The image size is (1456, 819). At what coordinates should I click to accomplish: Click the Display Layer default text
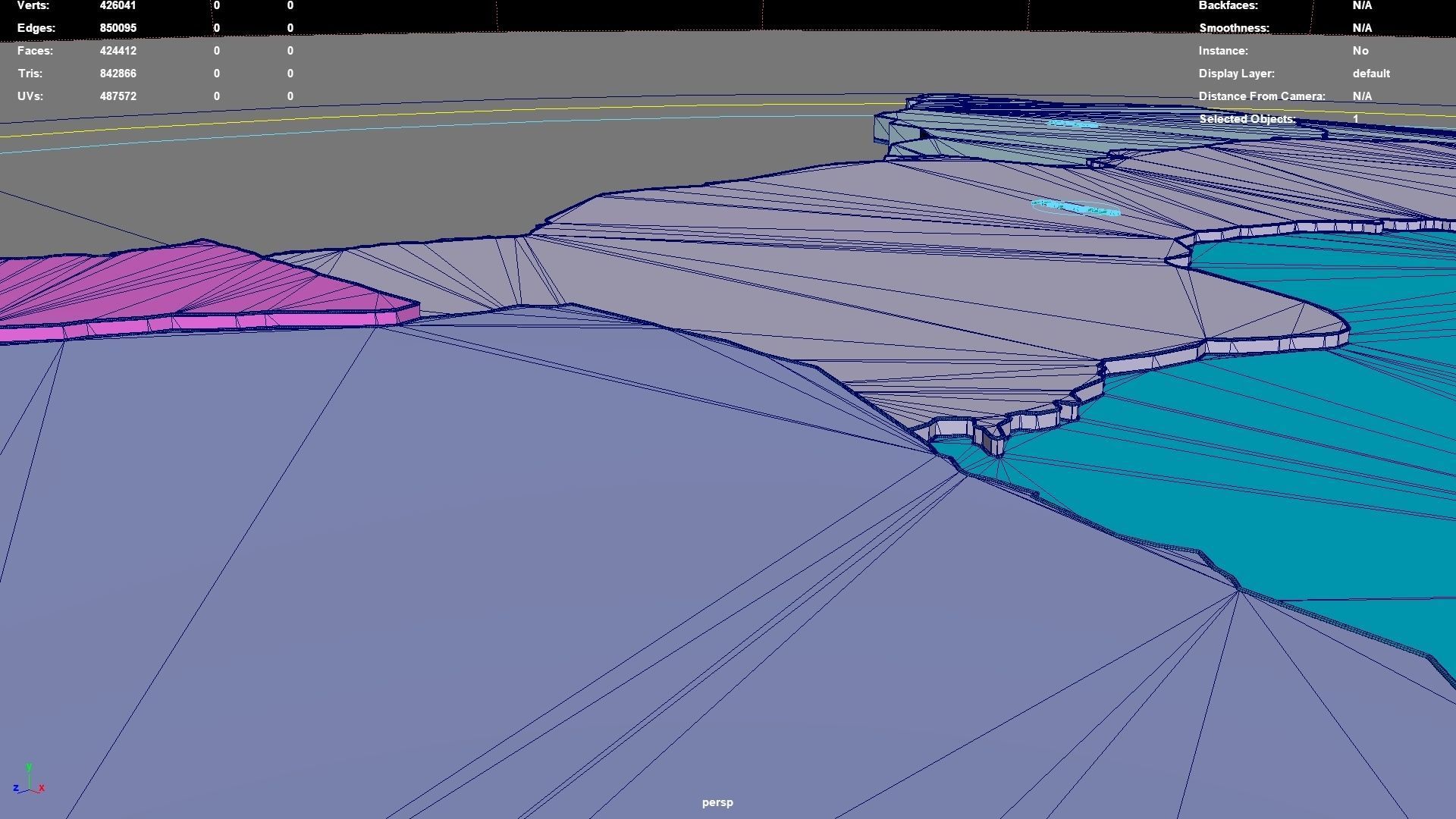1371,74
